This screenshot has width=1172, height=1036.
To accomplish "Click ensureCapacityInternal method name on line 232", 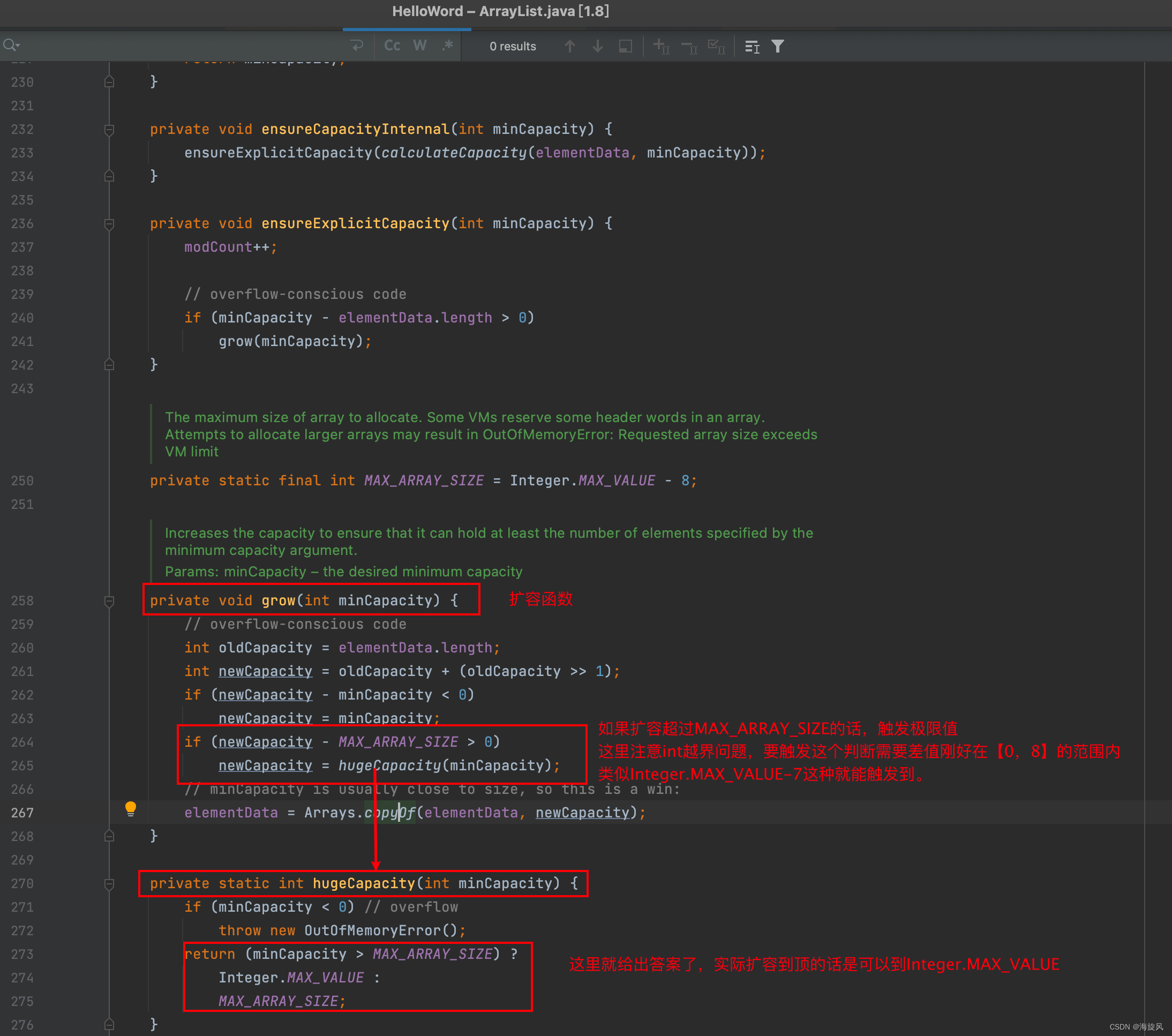I will [356, 130].
